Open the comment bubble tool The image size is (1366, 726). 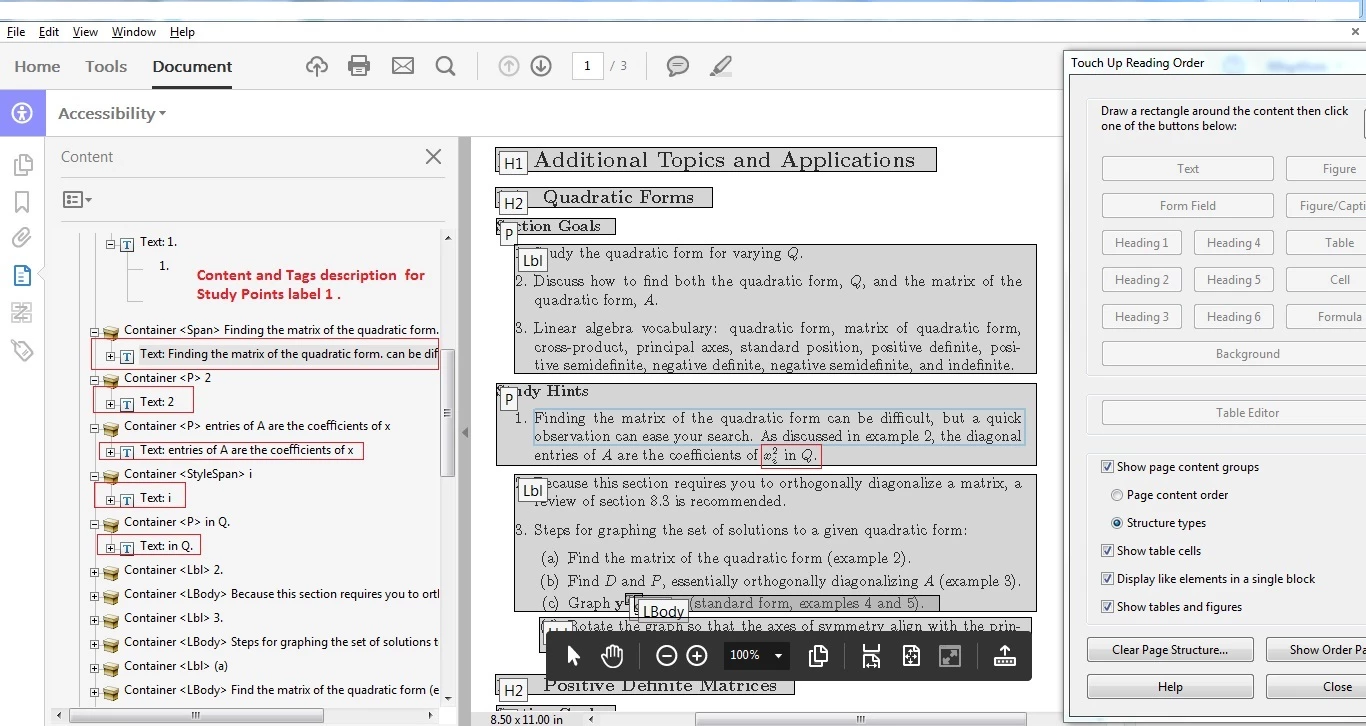(678, 66)
